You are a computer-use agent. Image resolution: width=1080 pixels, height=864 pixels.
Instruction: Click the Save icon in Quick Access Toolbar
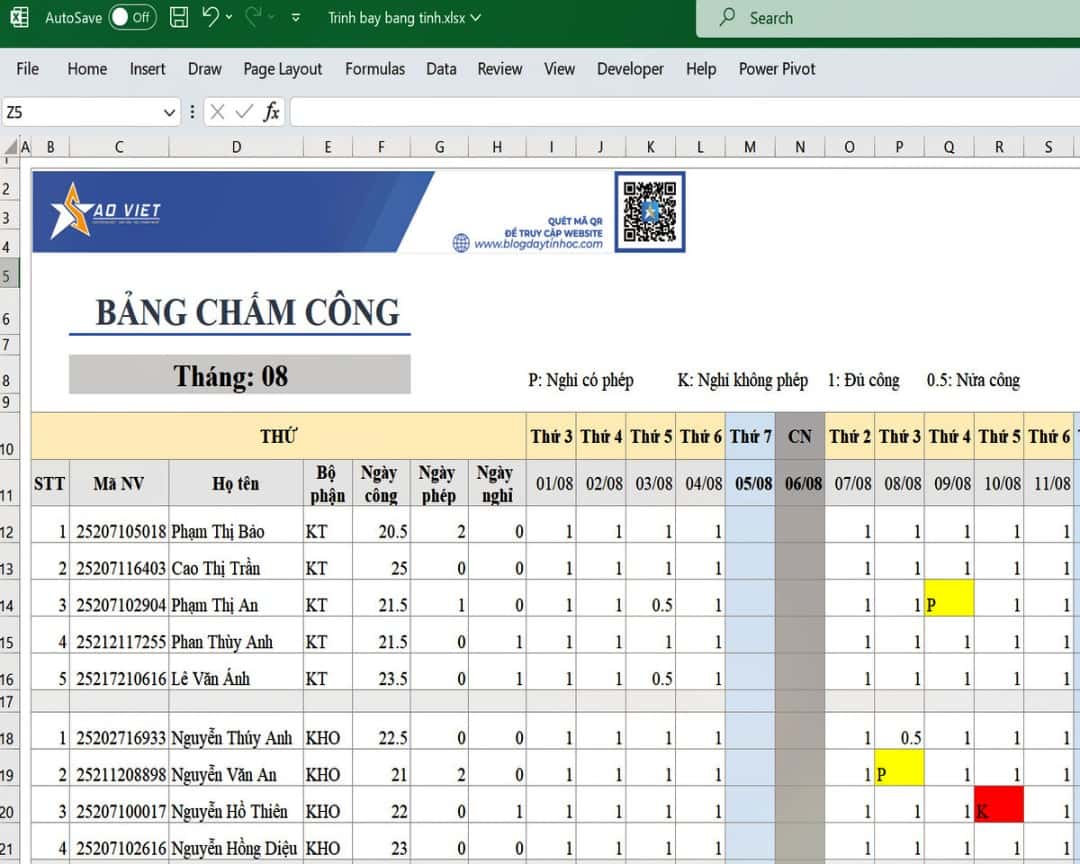click(178, 18)
